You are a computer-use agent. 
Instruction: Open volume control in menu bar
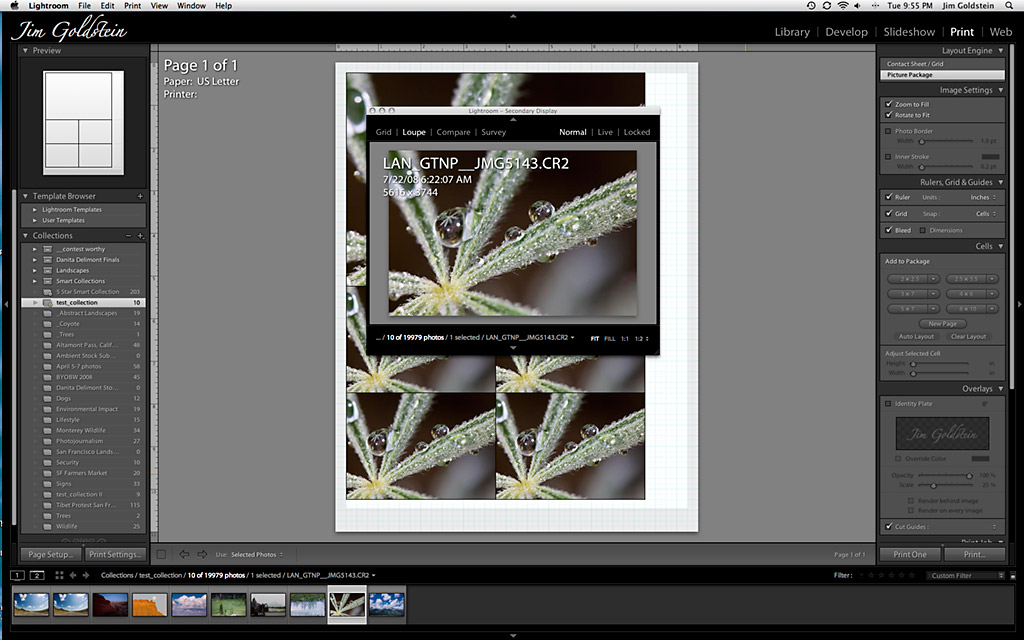(x=857, y=5)
